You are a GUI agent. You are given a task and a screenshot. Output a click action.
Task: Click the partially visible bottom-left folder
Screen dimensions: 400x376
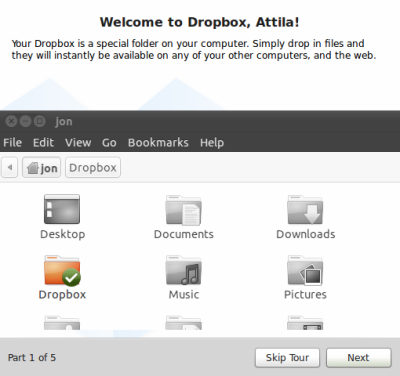(62, 323)
